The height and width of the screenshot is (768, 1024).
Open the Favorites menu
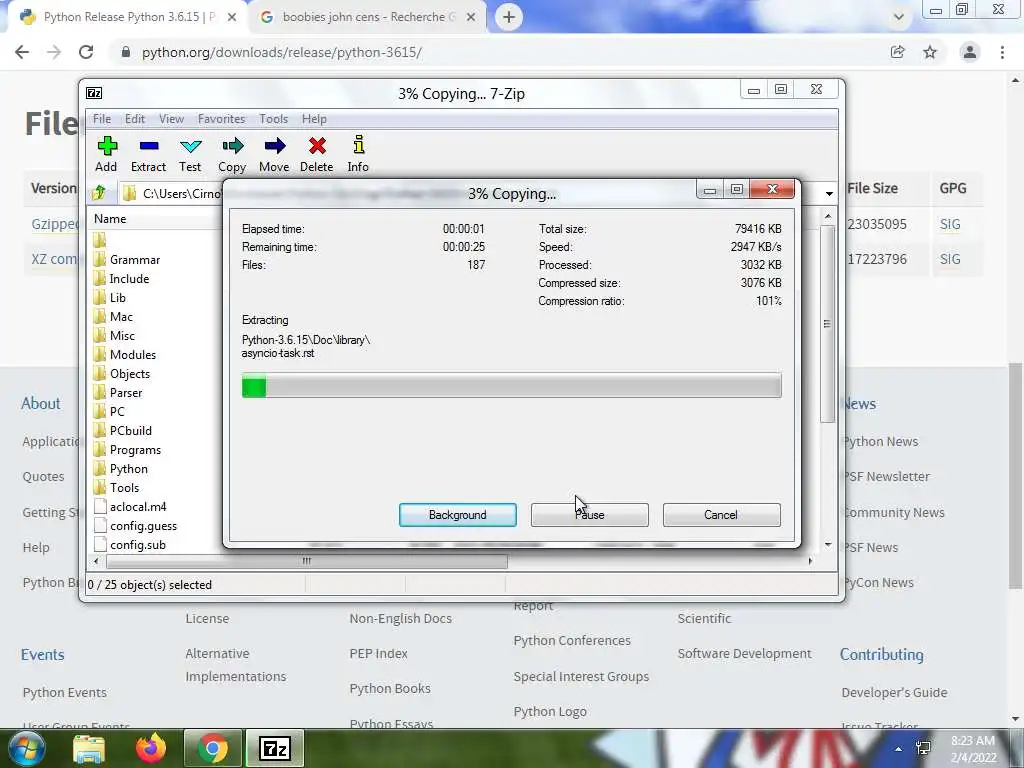tap(221, 119)
